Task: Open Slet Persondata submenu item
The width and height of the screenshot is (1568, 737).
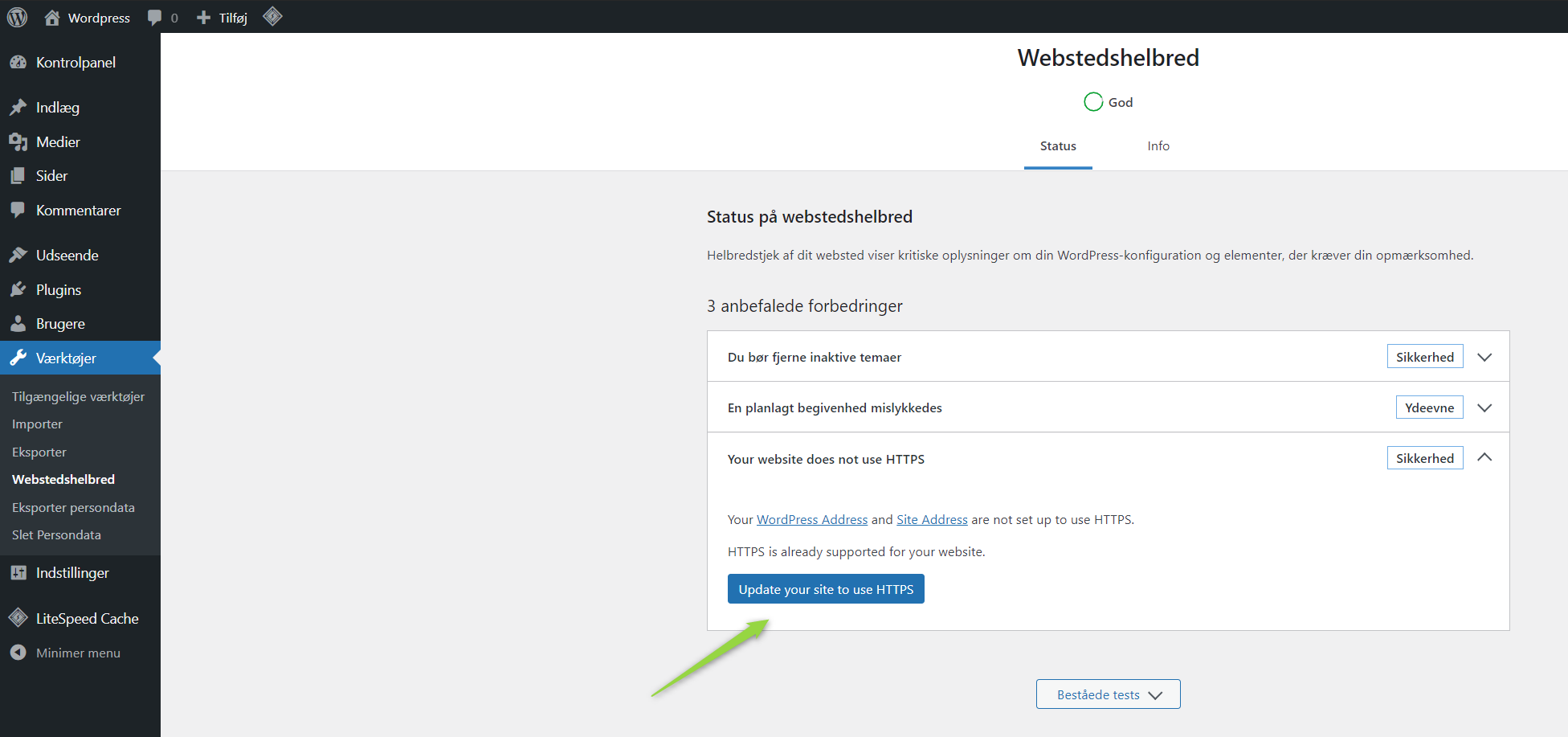Action: click(56, 534)
